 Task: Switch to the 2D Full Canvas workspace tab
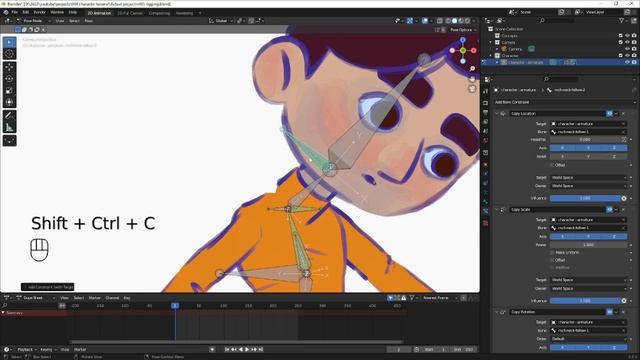pyautogui.click(x=130, y=13)
